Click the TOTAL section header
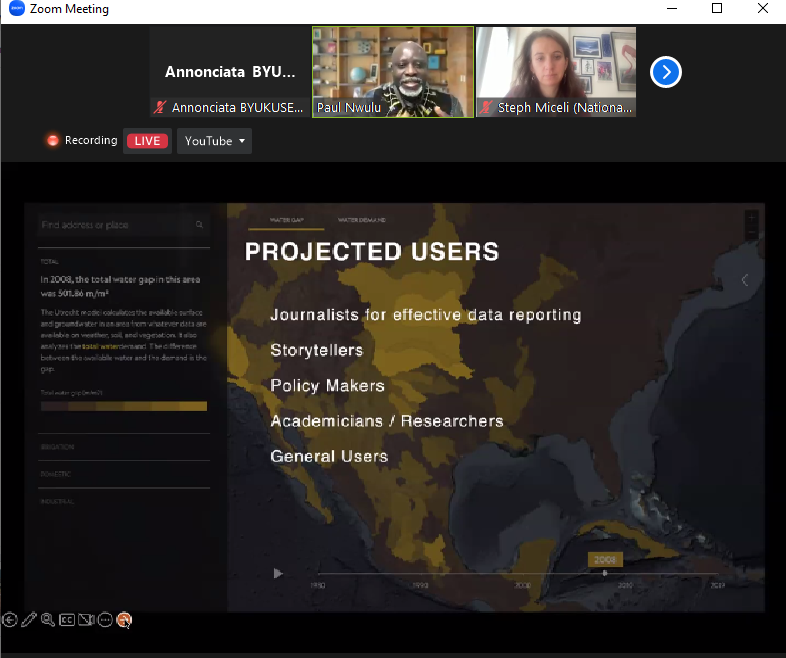786x658 pixels. tap(50, 262)
